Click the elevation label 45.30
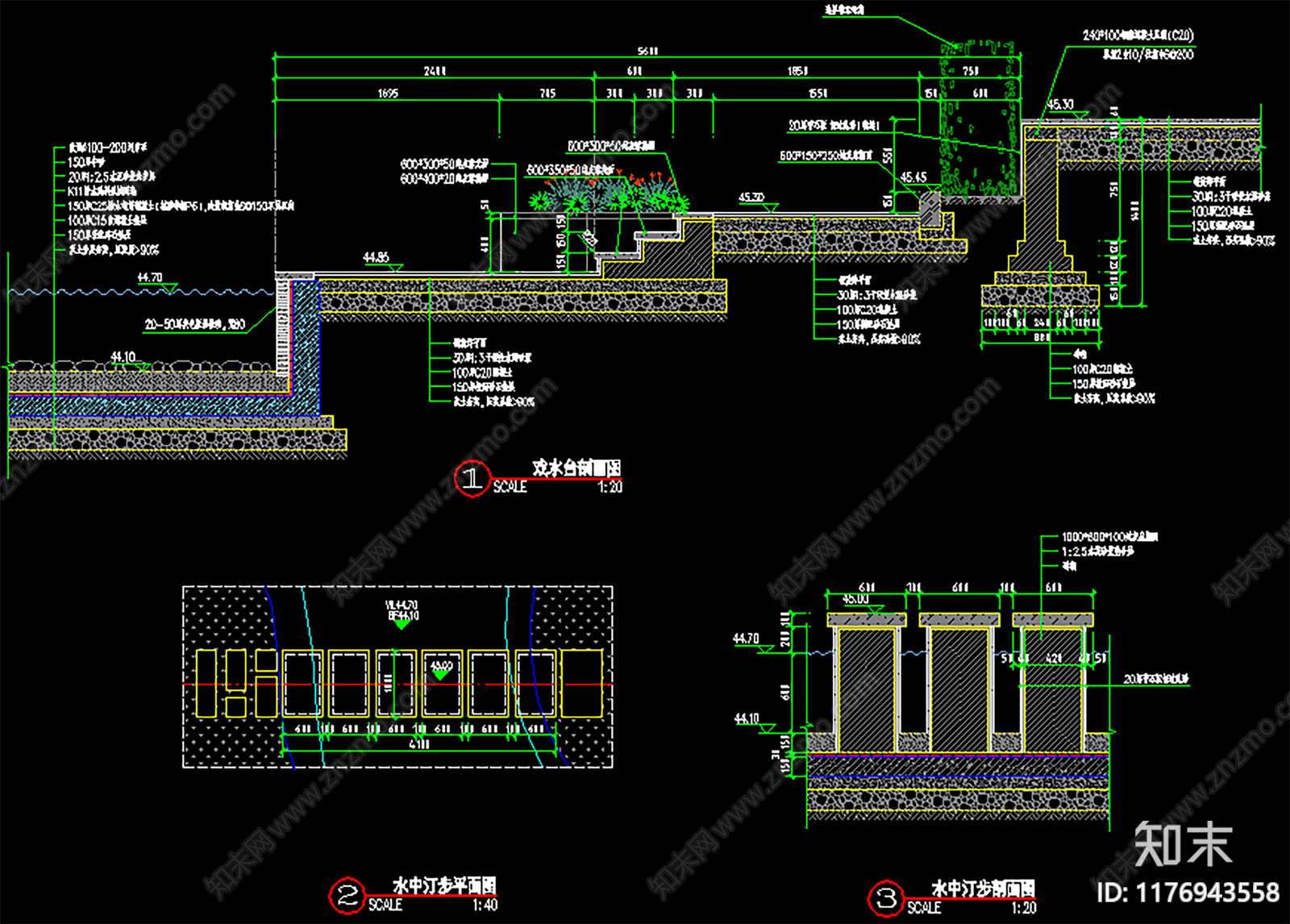Image resolution: width=1290 pixels, height=924 pixels. pos(1060,105)
